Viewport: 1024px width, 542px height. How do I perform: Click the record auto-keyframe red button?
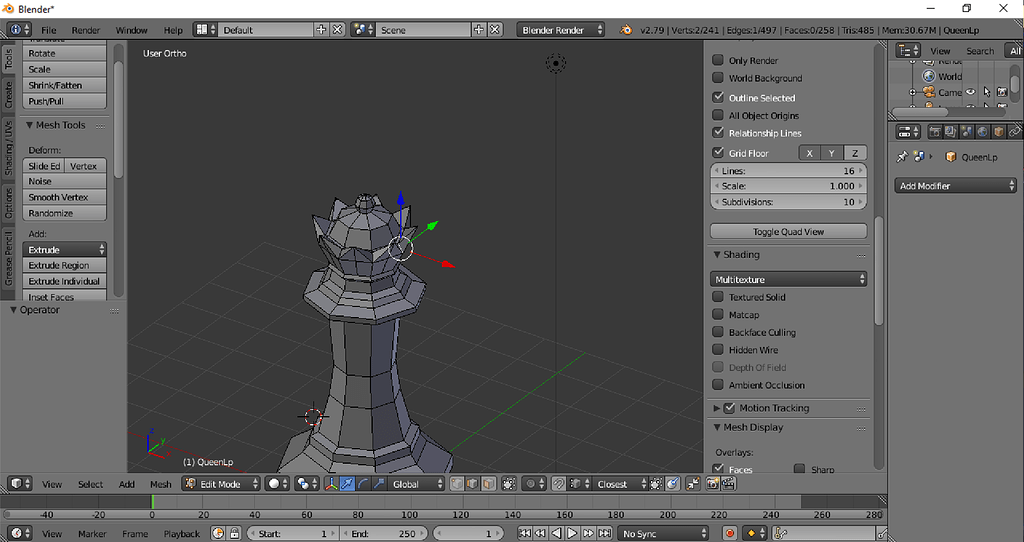(x=730, y=534)
